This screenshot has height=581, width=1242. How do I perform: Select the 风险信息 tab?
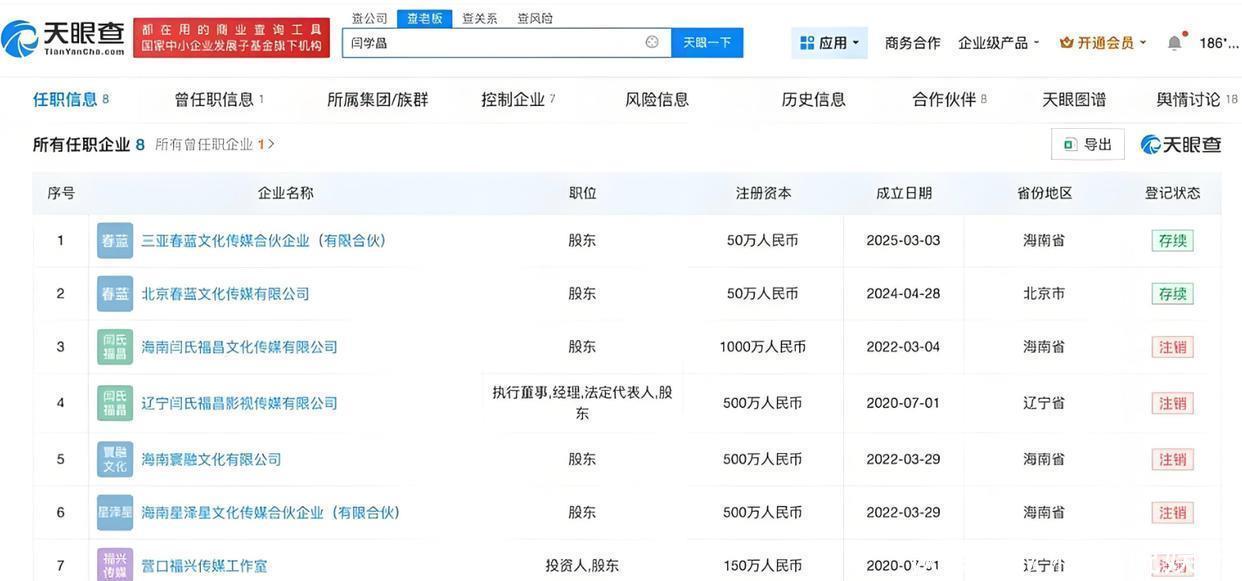coord(657,99)
